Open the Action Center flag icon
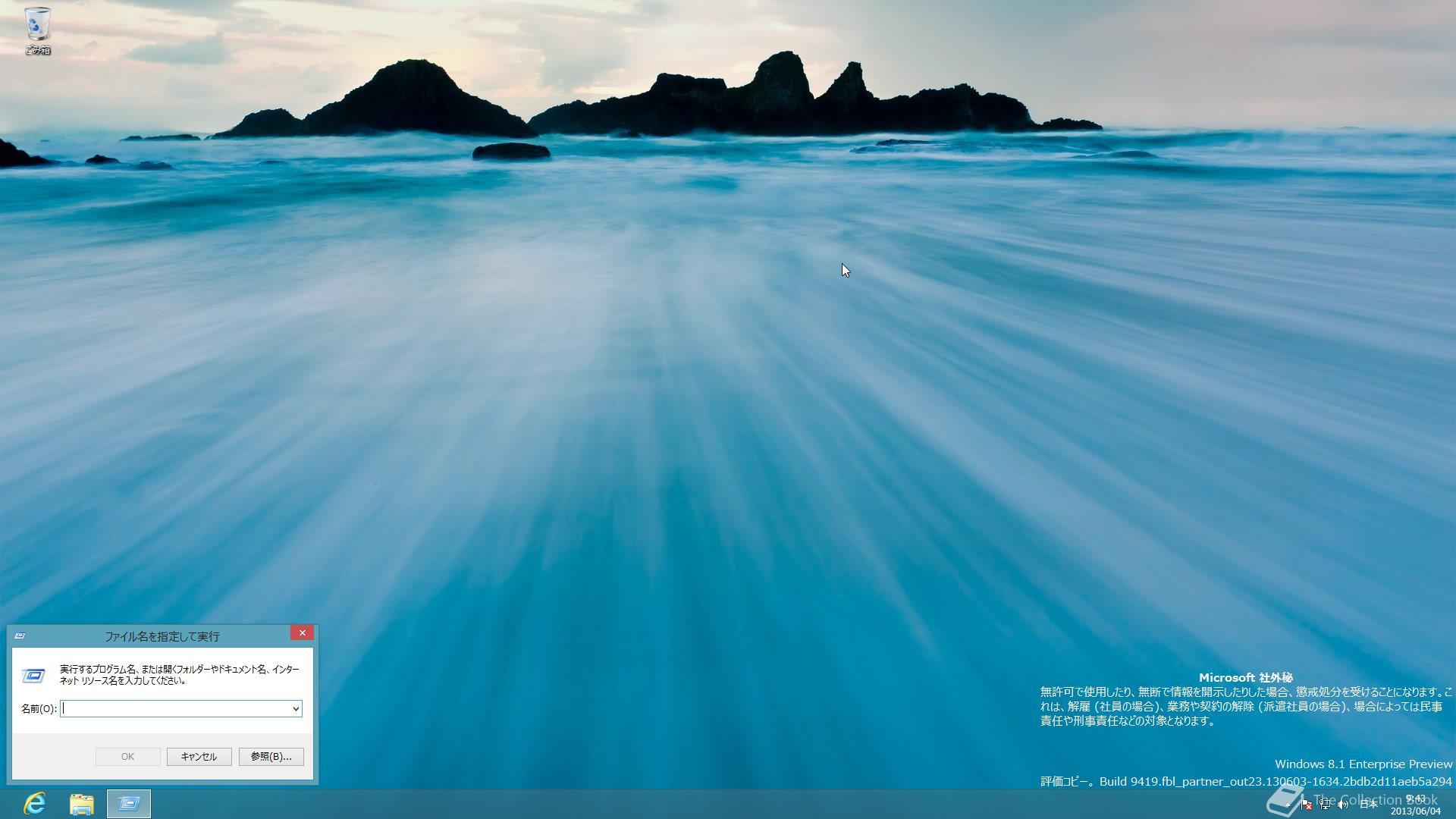The width and height of the screenshot is (1456, 819). (1306, 805)
